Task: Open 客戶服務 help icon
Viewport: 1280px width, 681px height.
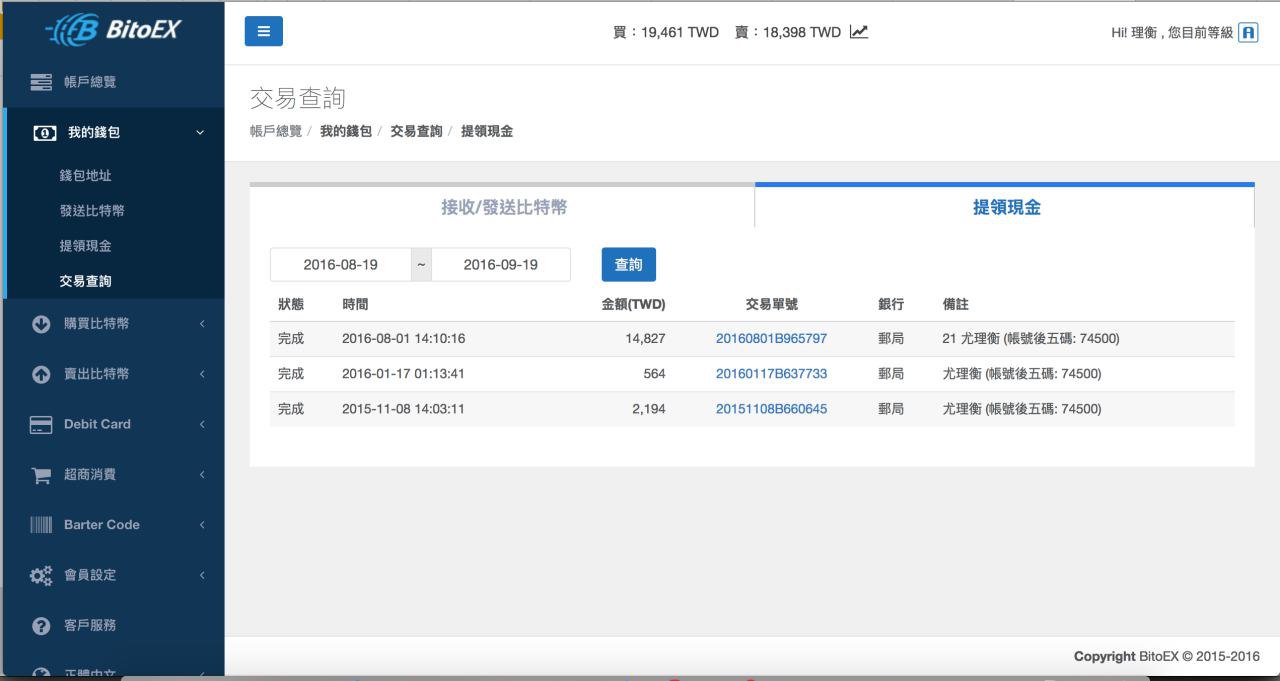Action: point(41,626)
